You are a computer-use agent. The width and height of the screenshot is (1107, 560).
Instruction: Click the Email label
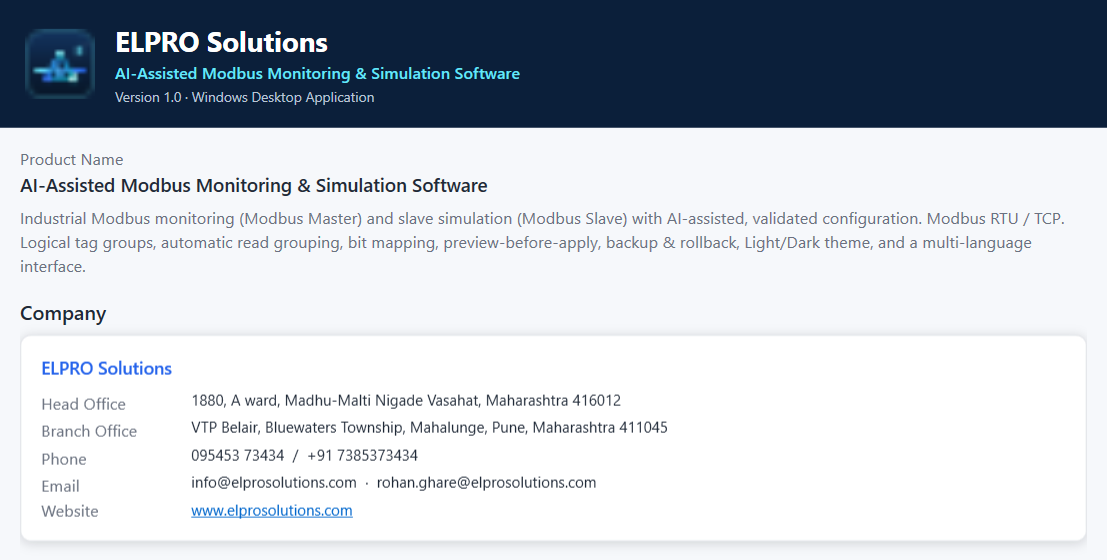[60, 486]
